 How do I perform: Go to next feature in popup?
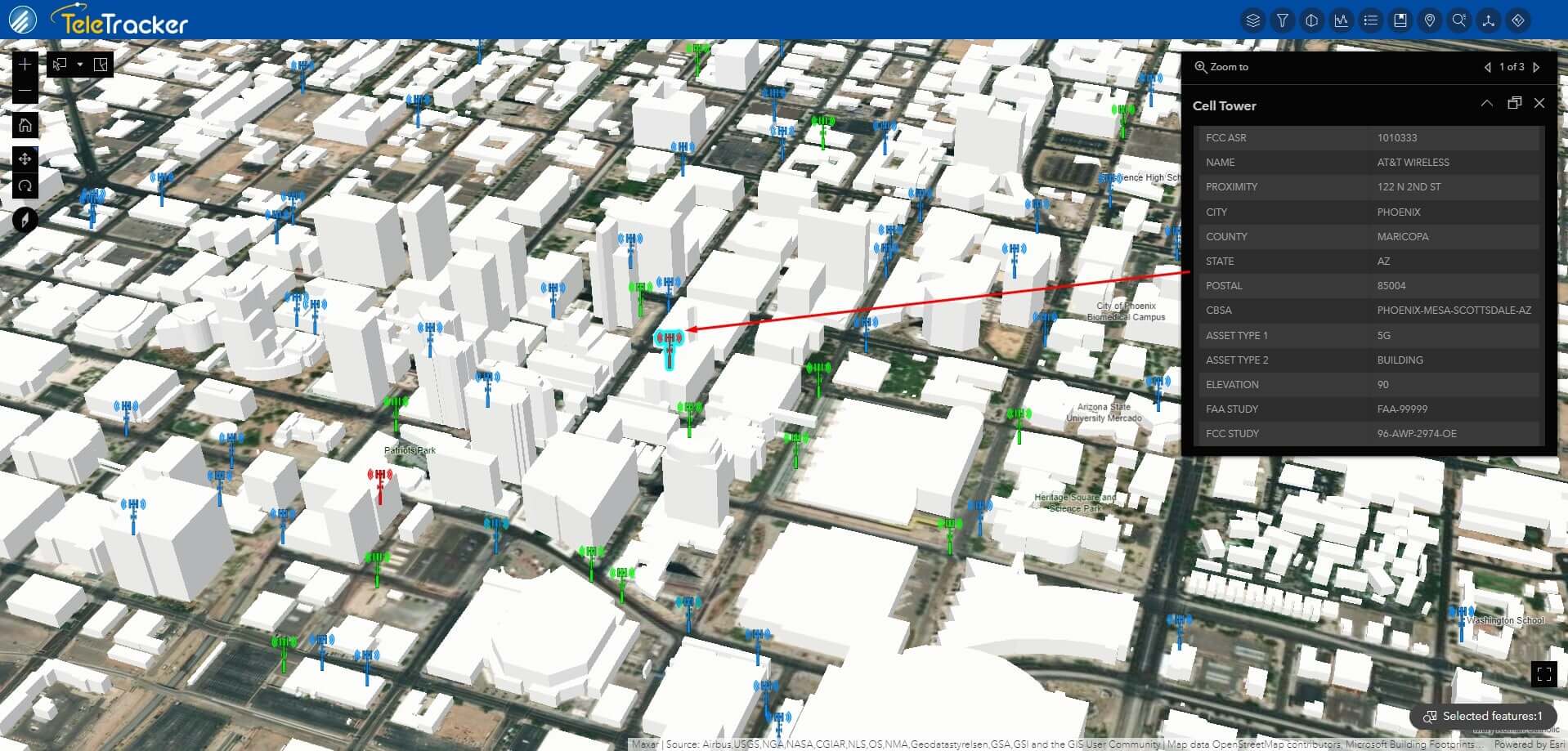(1536, 67)
